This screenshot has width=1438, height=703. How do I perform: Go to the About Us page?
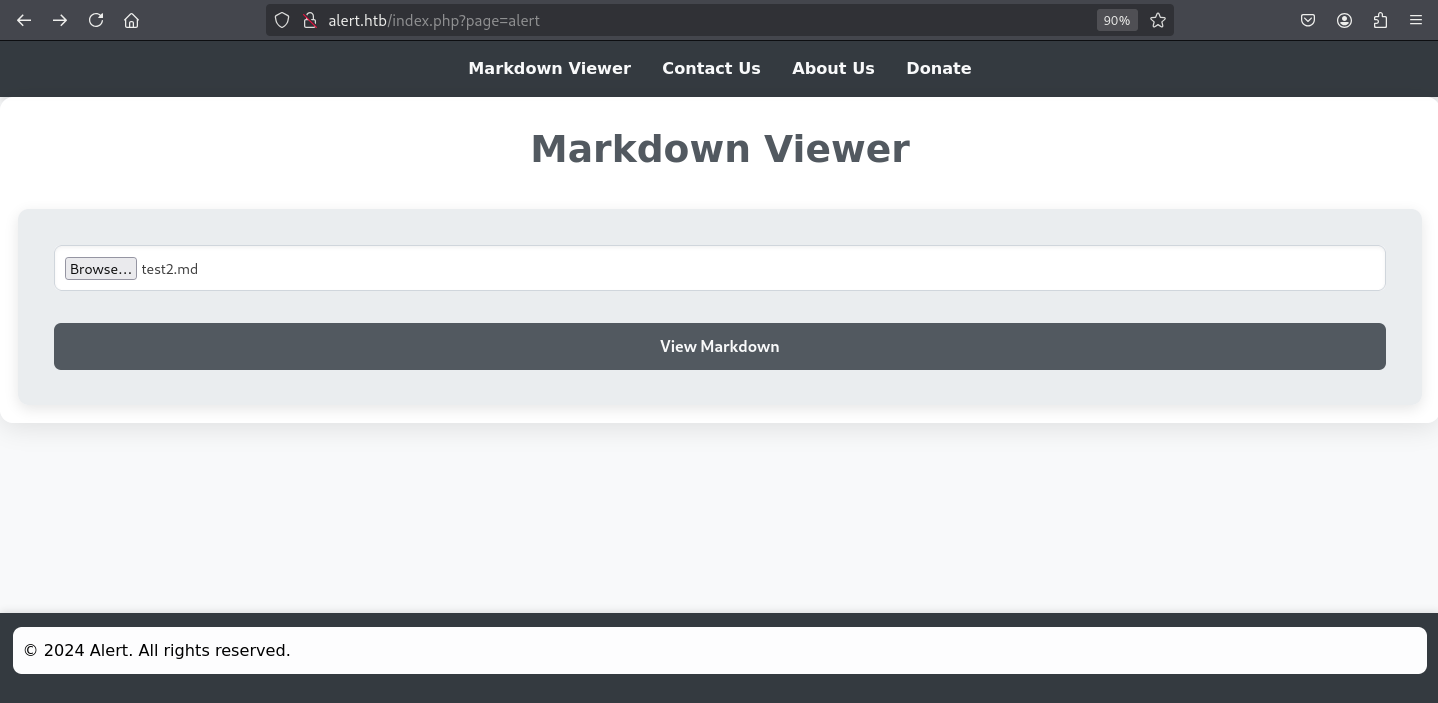[833, 68]
